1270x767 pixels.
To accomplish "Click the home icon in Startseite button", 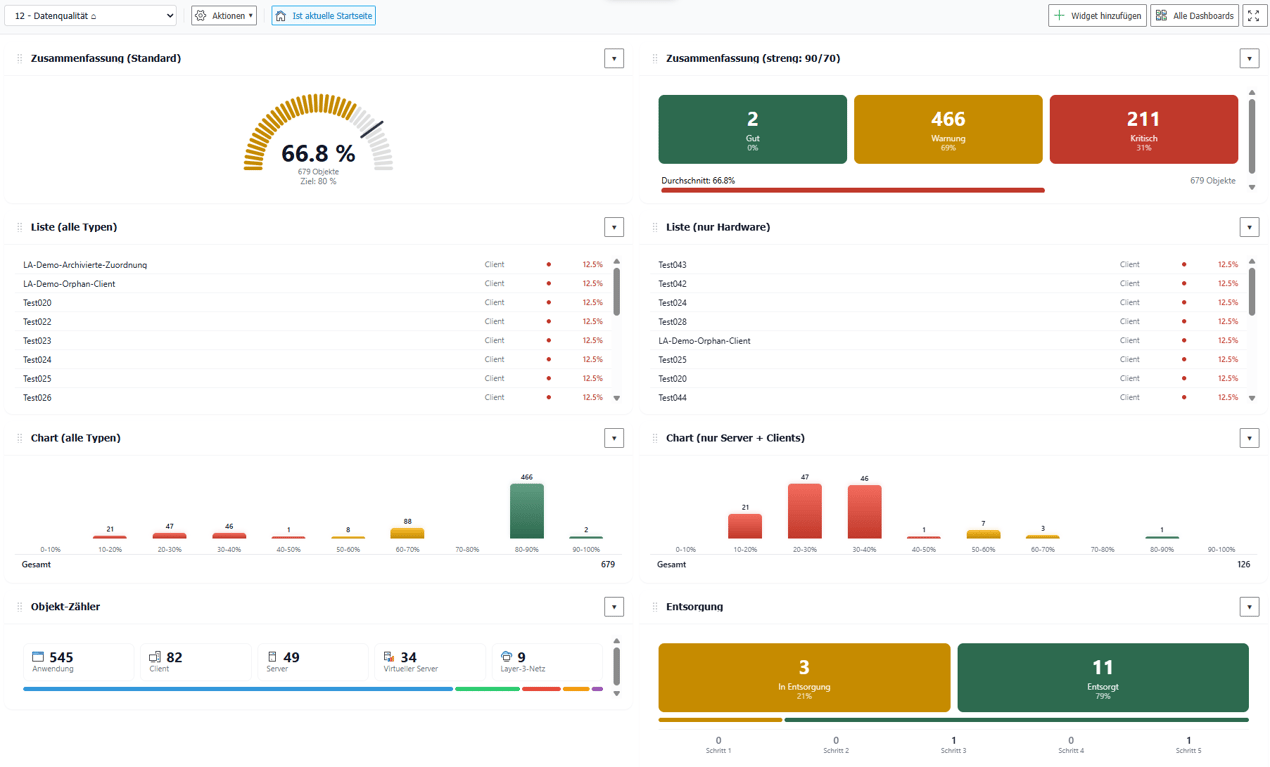I will (281, 16).
